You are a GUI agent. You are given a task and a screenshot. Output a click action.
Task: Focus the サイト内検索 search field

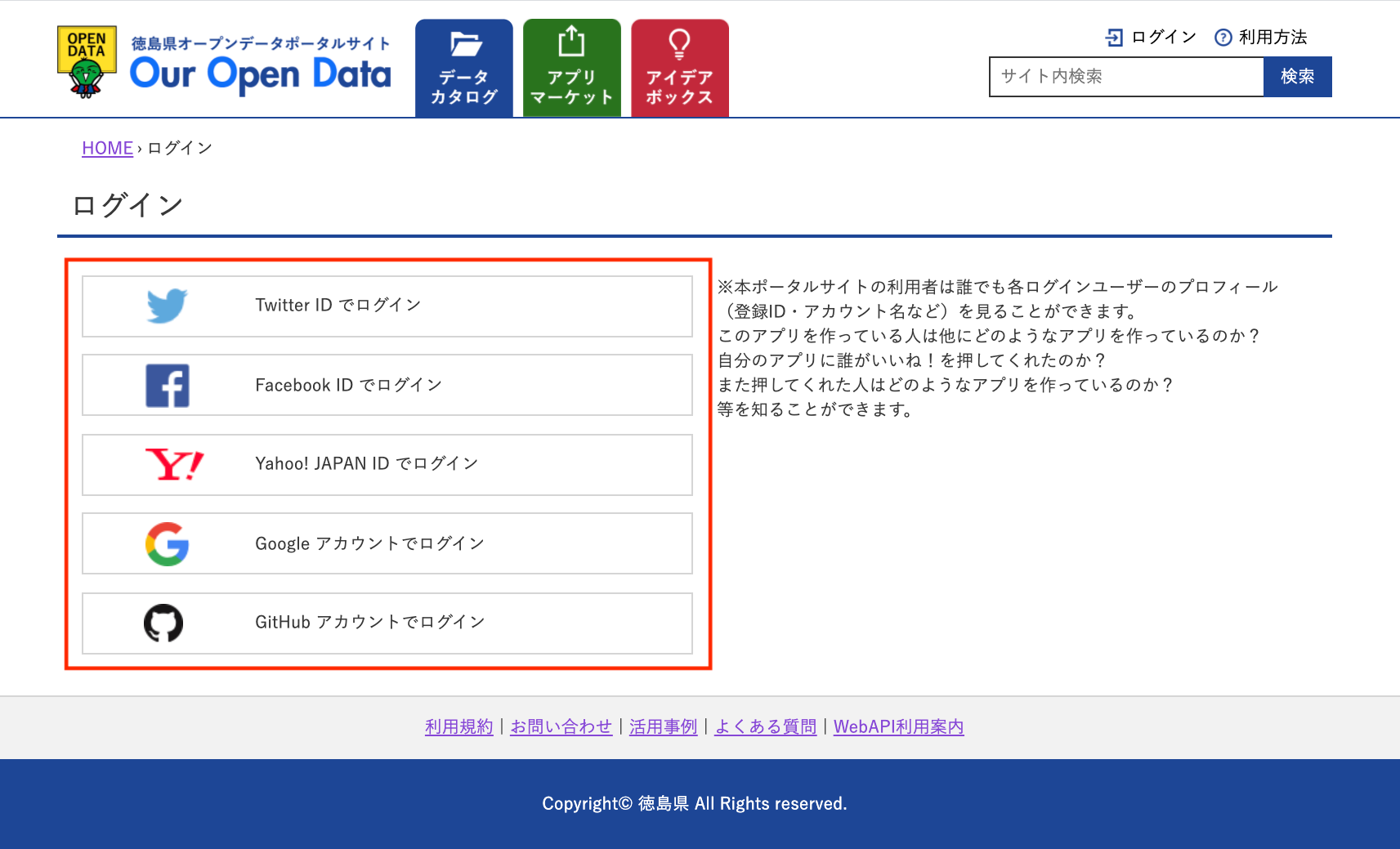click(x=1126, y=77)
